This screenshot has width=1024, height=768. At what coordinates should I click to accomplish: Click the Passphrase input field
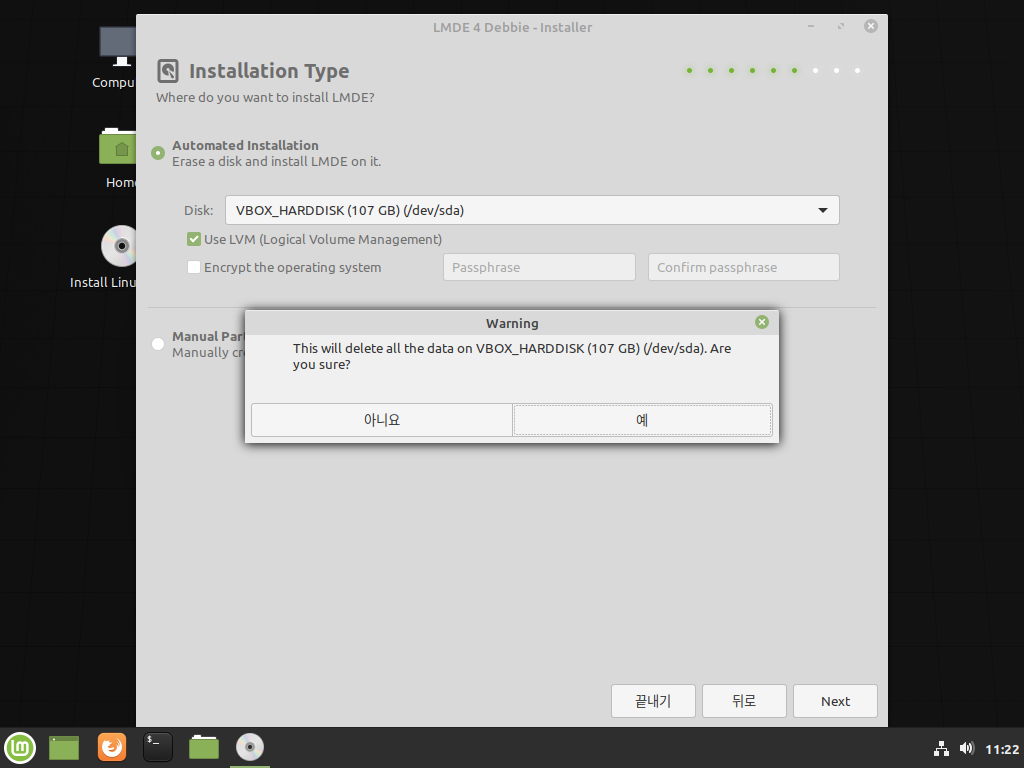pos(539,267)
